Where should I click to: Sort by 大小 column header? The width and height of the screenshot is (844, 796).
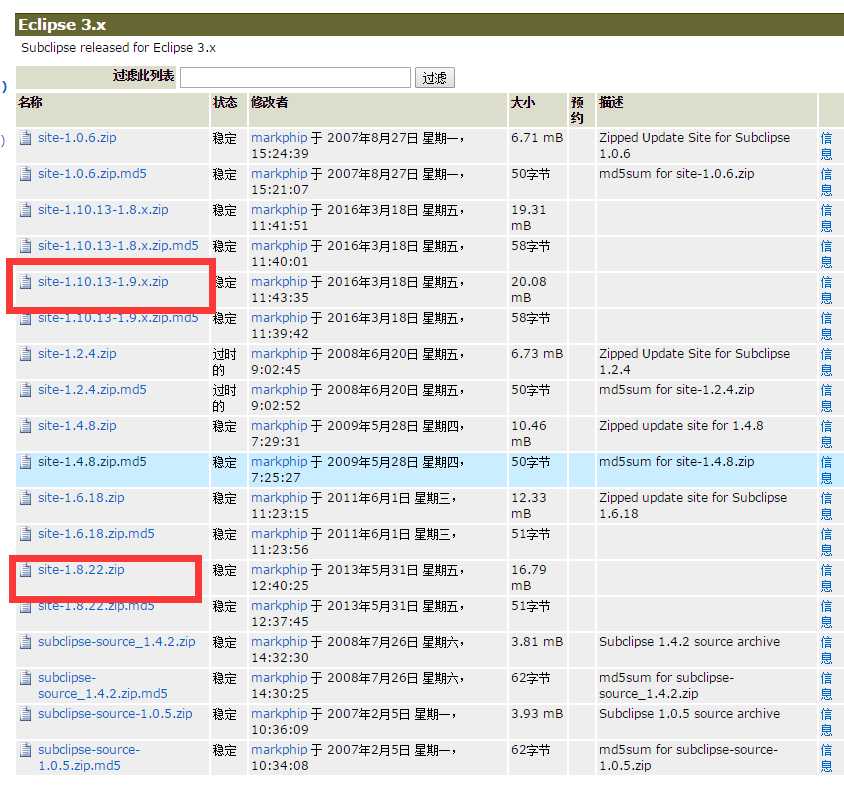coord(523,102)
